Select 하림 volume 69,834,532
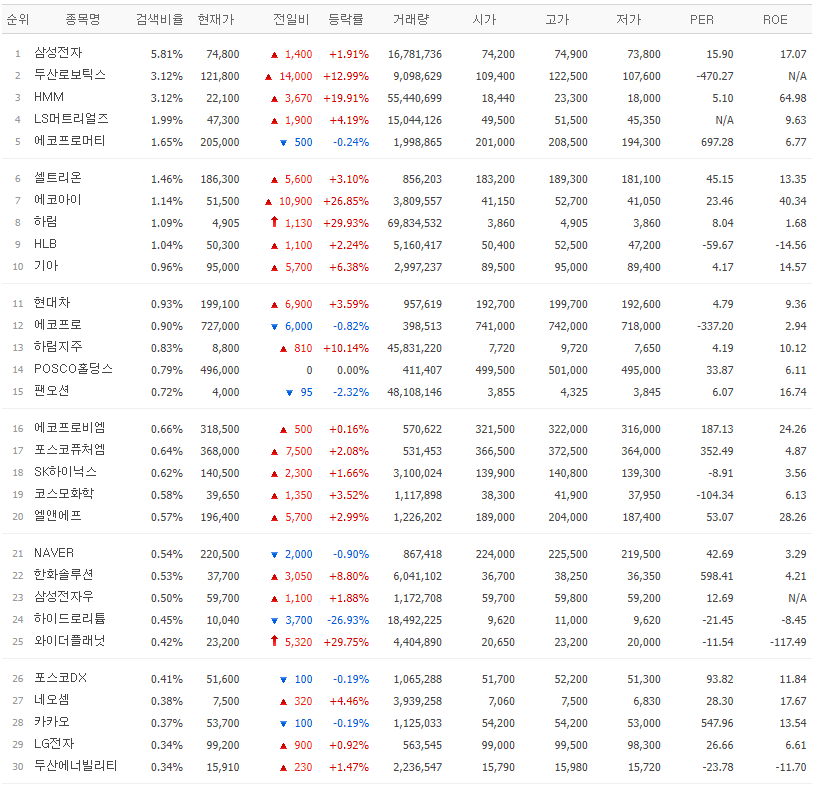The image size is (815, 785). click(x=415, y=223)
